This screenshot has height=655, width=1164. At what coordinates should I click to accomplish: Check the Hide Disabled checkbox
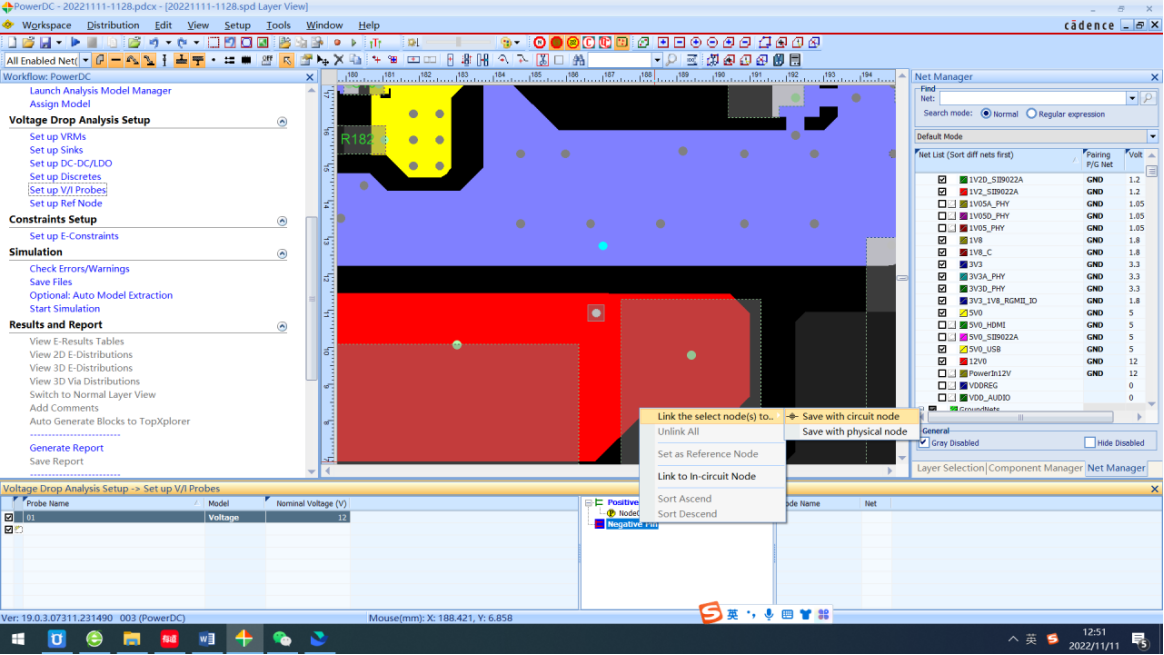(x=1090, y=443)
